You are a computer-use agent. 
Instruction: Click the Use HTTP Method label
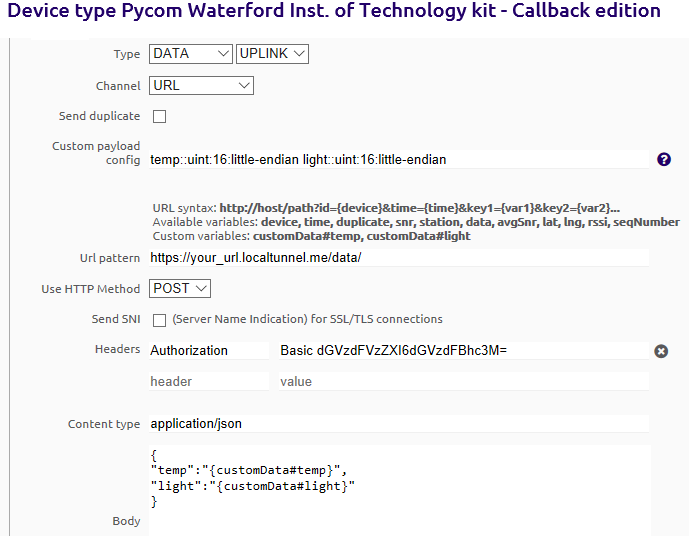[91, 289]
